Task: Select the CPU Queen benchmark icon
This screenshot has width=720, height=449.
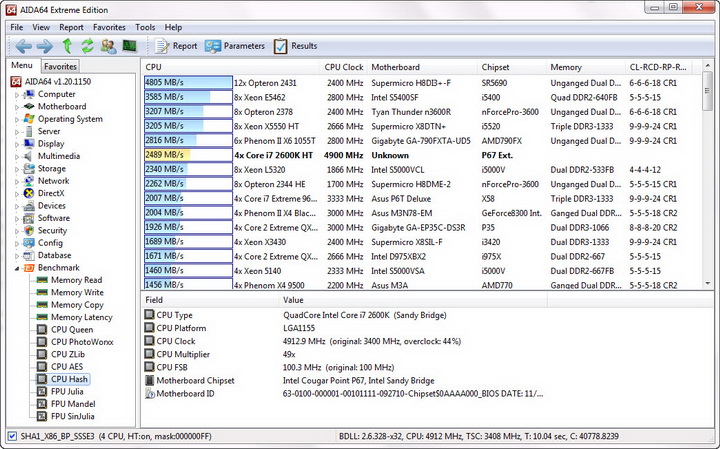Action: [42, 330]
